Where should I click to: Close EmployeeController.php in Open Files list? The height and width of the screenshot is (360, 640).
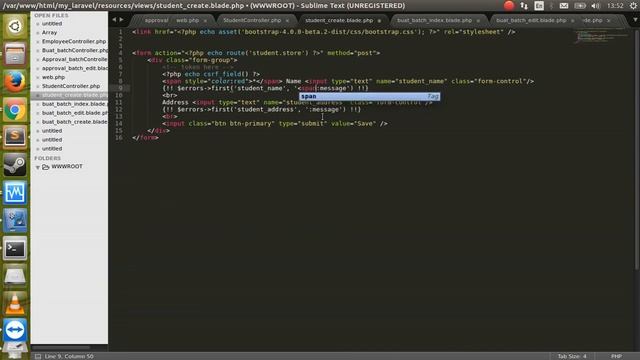(x=38, y=42)
